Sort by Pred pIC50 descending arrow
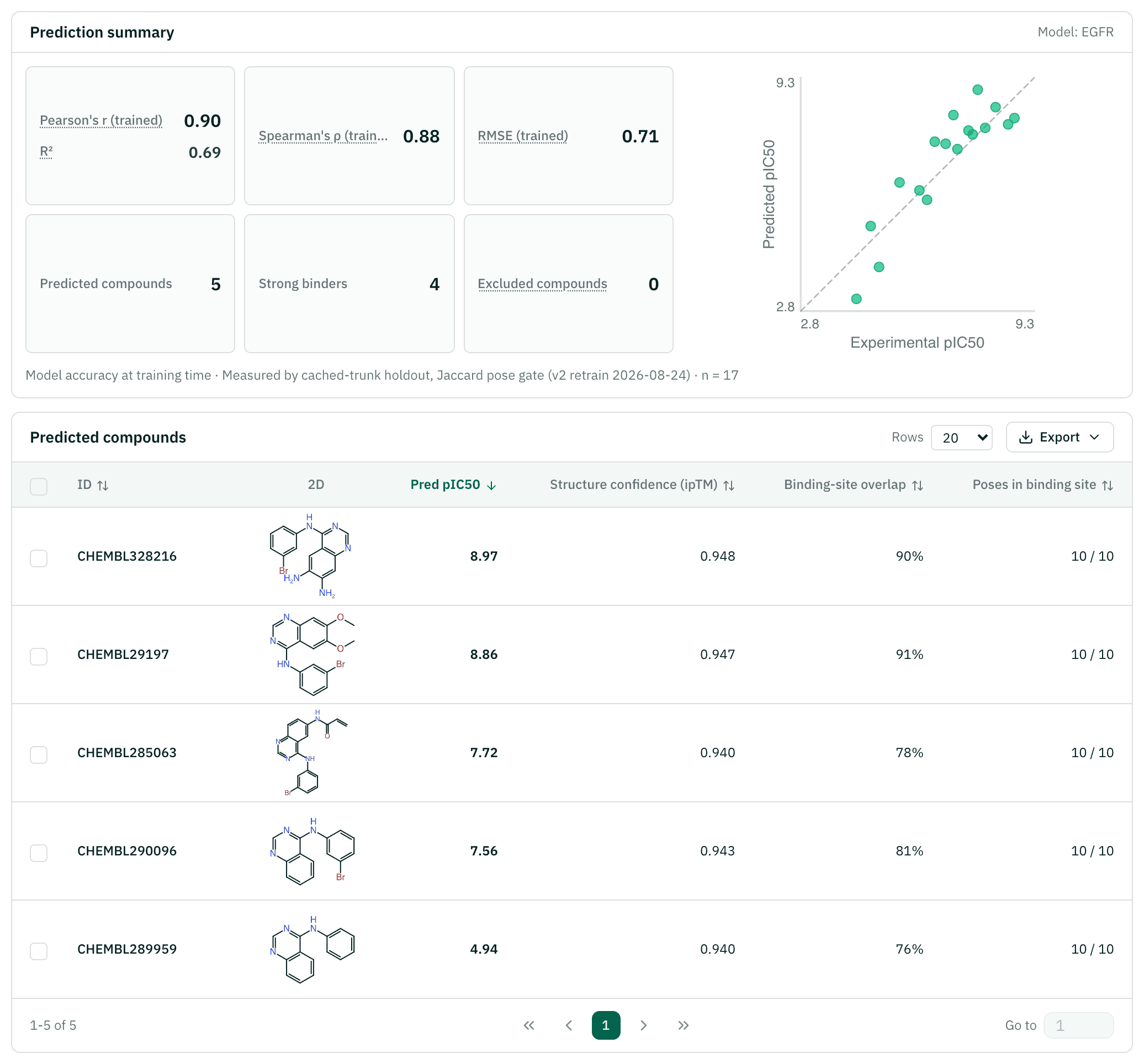 coord(491,486)
